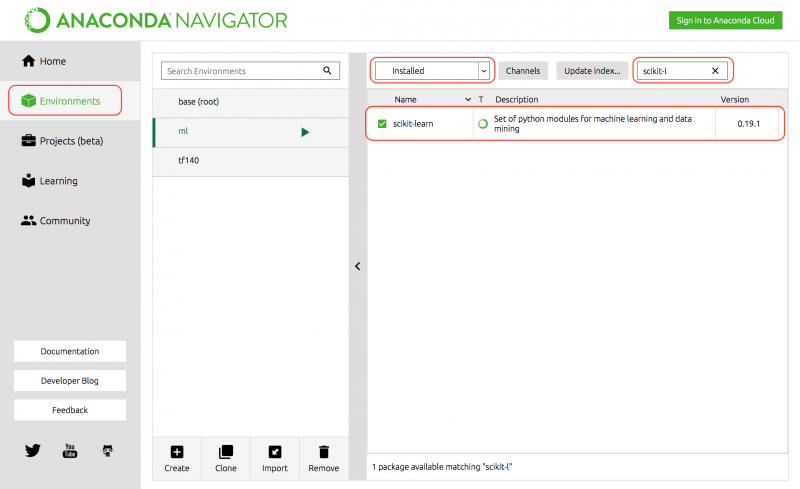Open the YouTube icon link
Screen dimensions: 800x489
70,450
